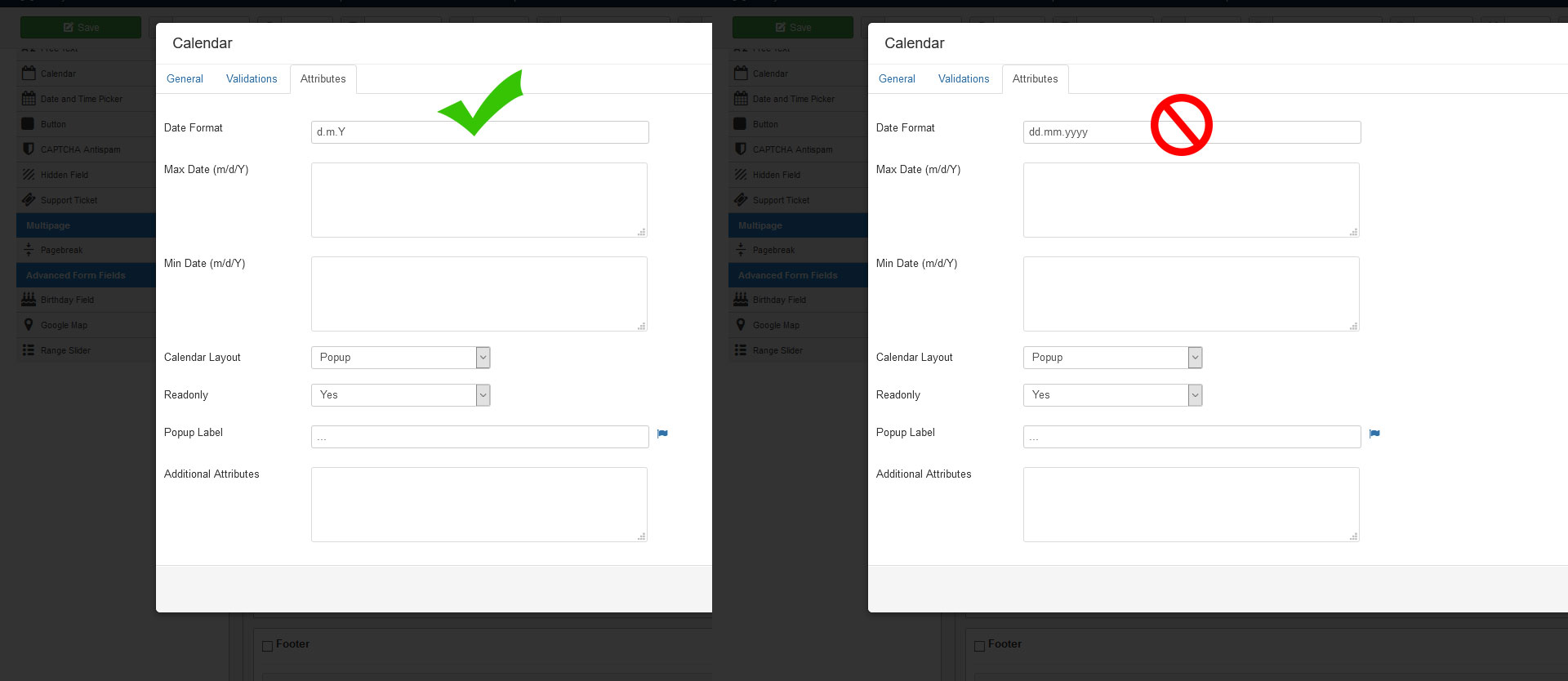
Task: Click the Button field icon in left sidebar
Action: [x=29, y=123]
